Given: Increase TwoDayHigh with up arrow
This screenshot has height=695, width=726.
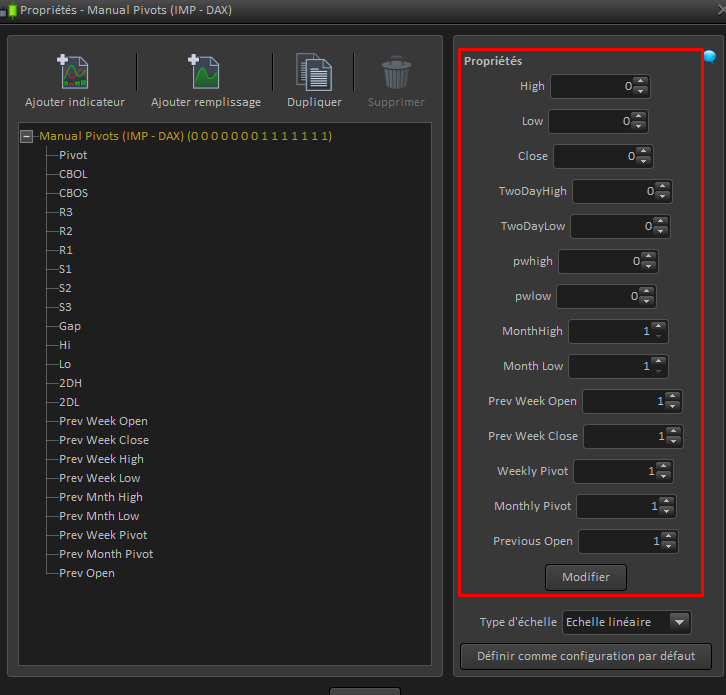Looking at the screenshot, I should (x=663, y=186).
